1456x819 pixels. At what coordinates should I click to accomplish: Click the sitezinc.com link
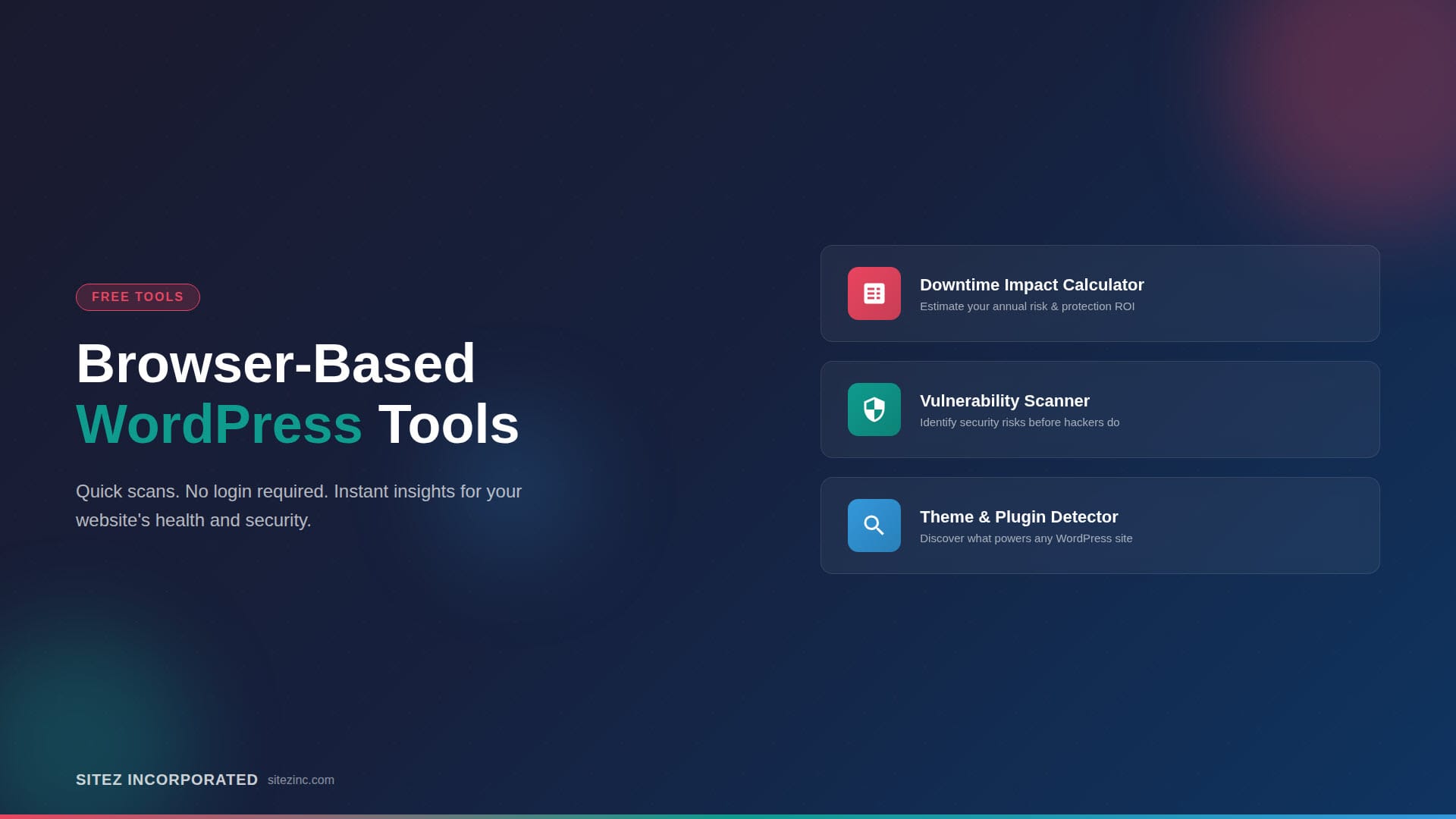pos(300,780)
